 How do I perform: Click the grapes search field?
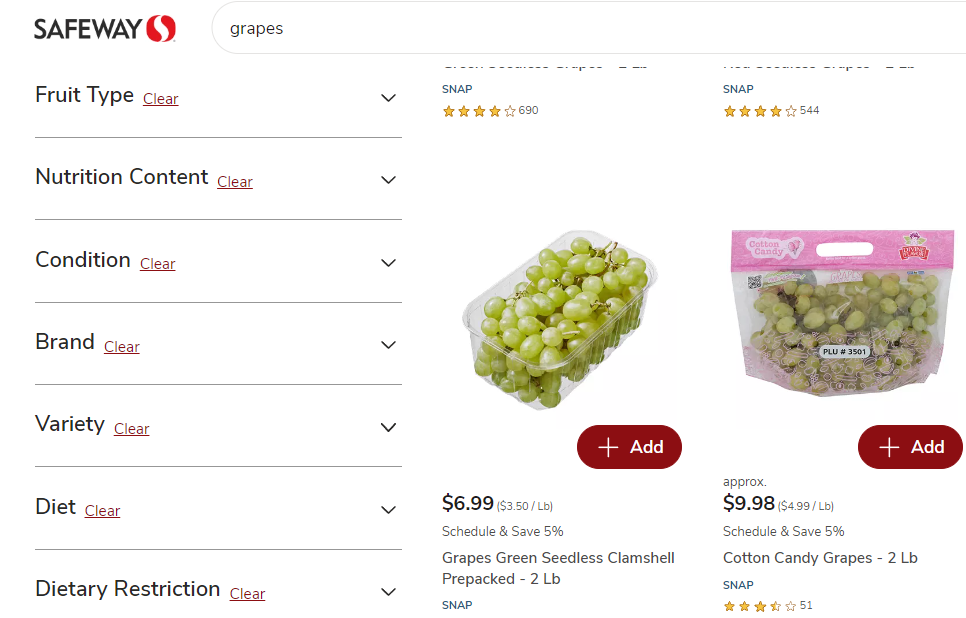coord(590,28)
